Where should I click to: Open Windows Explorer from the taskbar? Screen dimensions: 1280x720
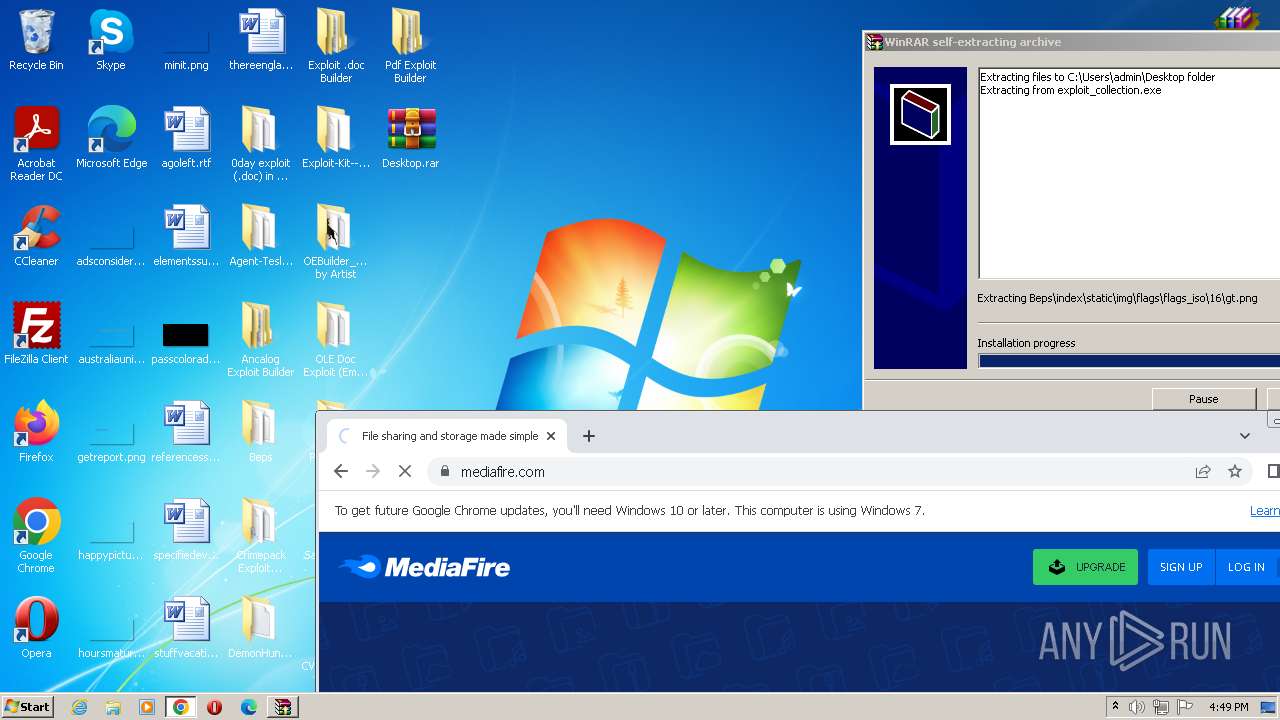point(113,707)
